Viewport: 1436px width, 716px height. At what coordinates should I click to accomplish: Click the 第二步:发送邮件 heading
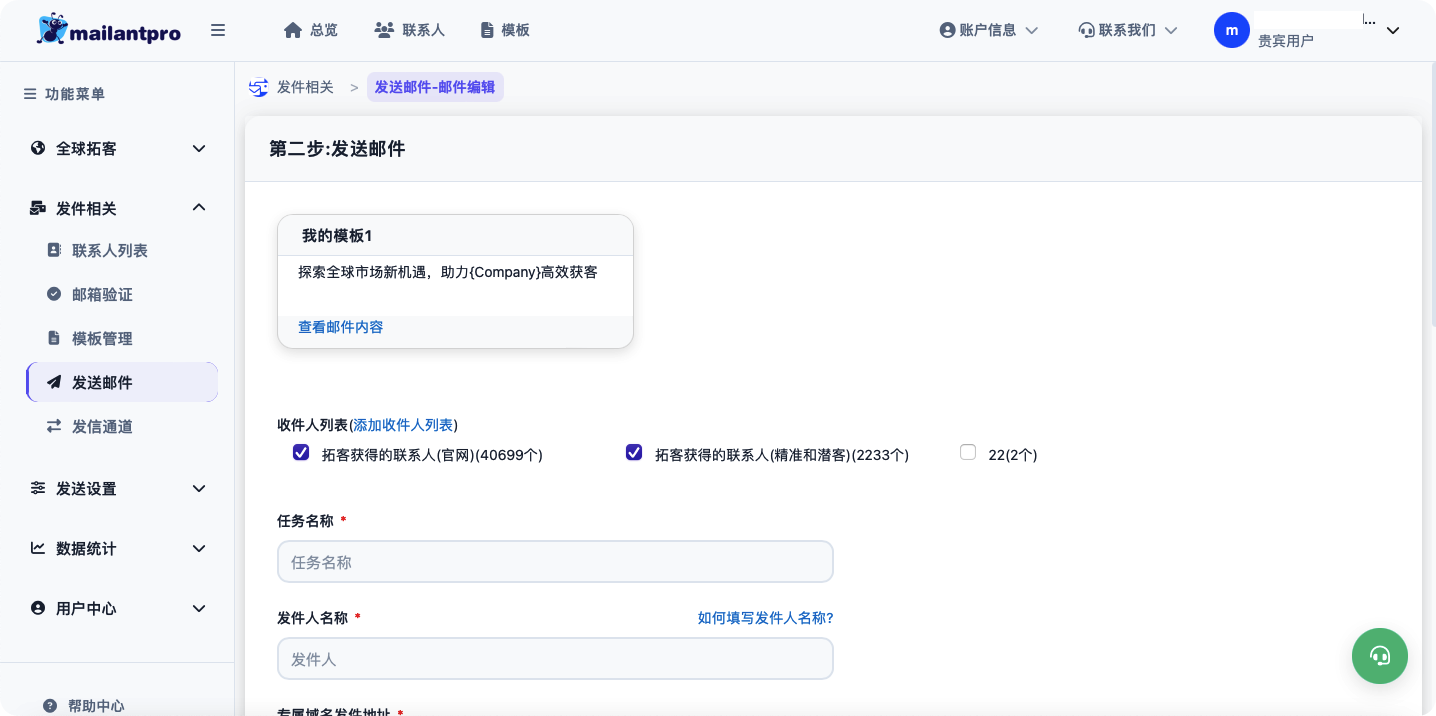pos(337,149)
